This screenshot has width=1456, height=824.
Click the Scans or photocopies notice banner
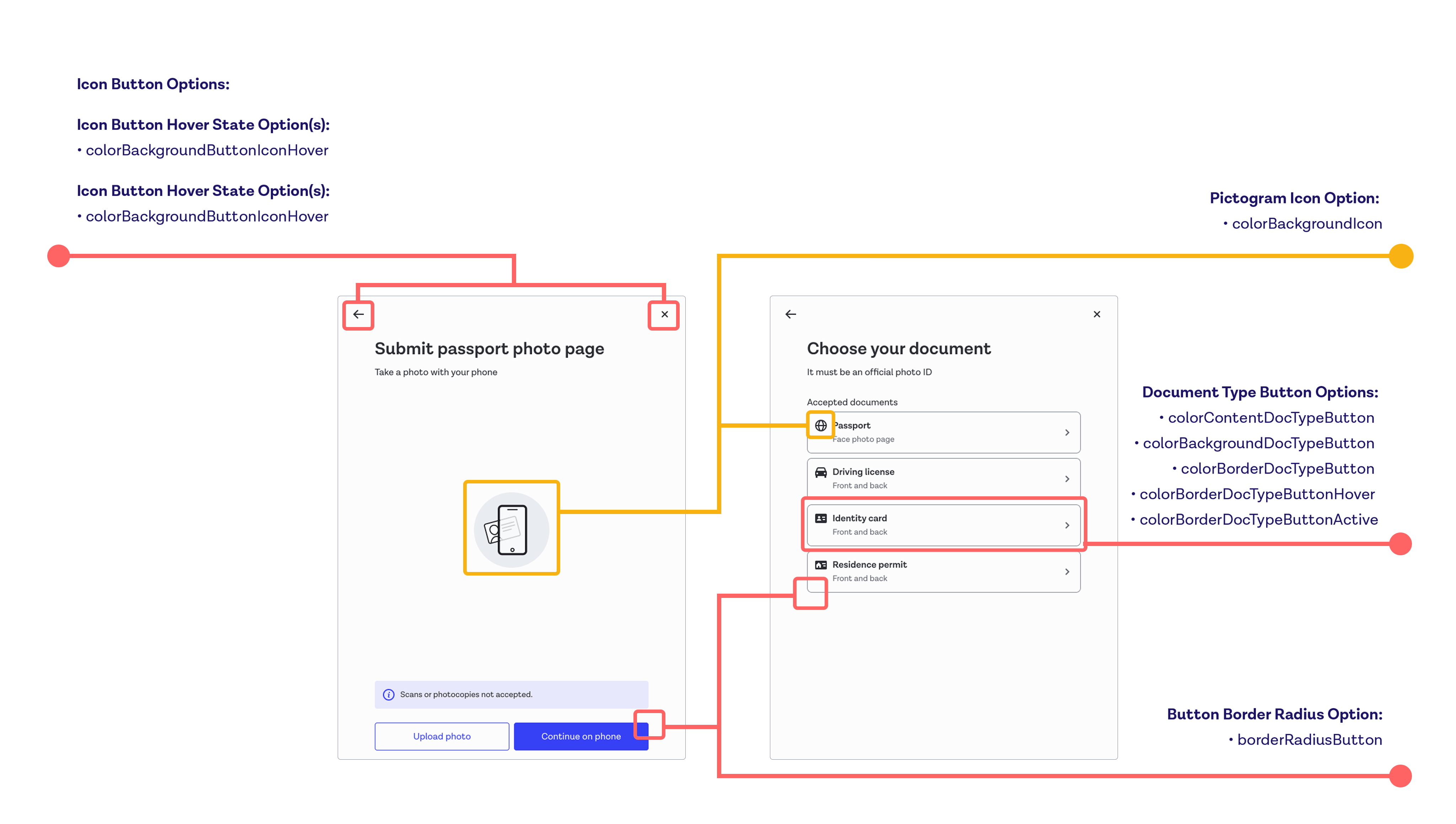511,694
